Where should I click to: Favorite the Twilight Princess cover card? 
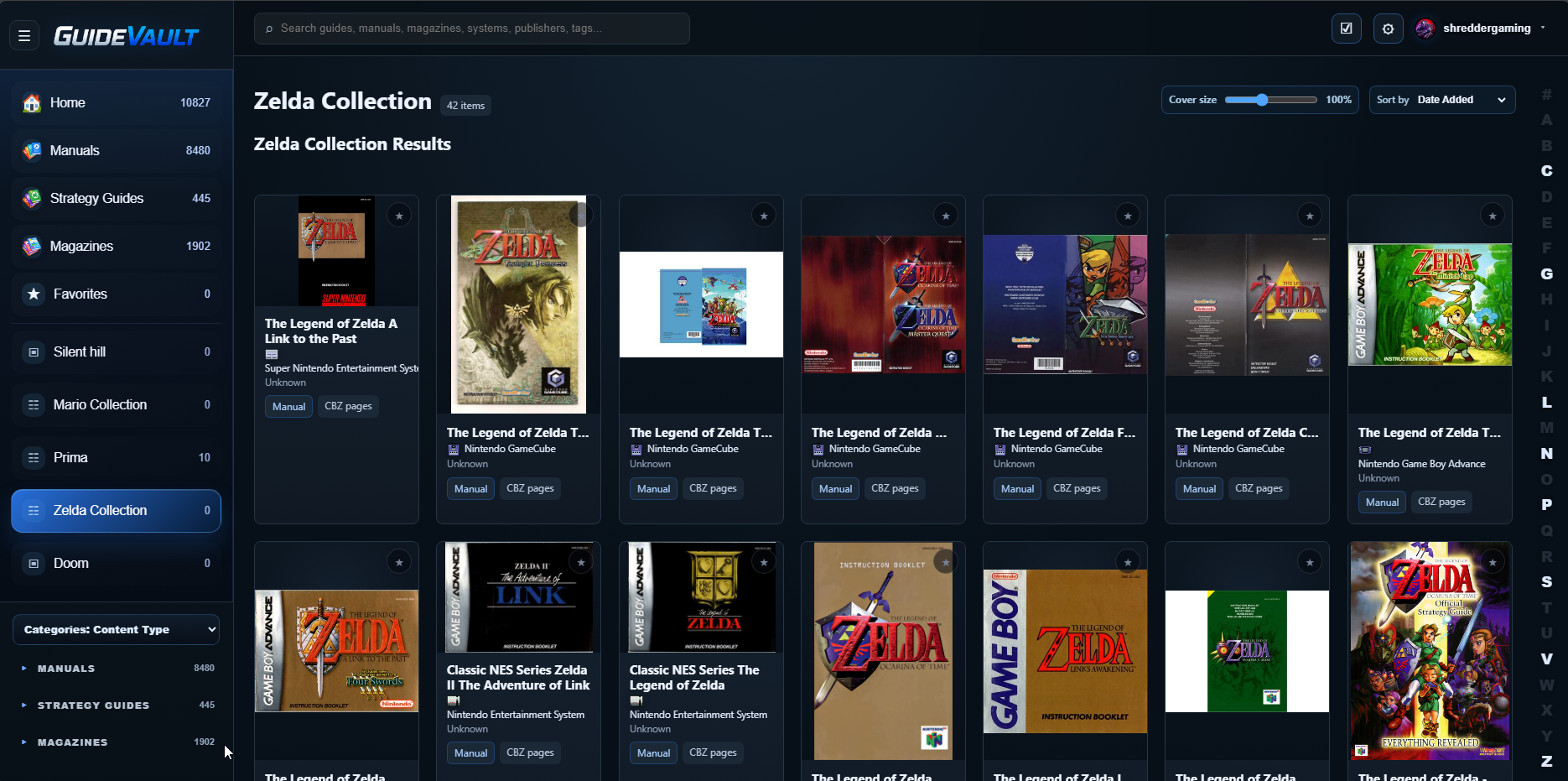click(x=581, y=216)
